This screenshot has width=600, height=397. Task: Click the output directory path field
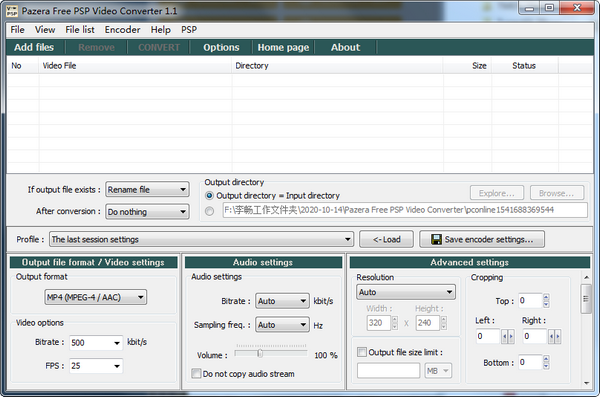(405, 210)
